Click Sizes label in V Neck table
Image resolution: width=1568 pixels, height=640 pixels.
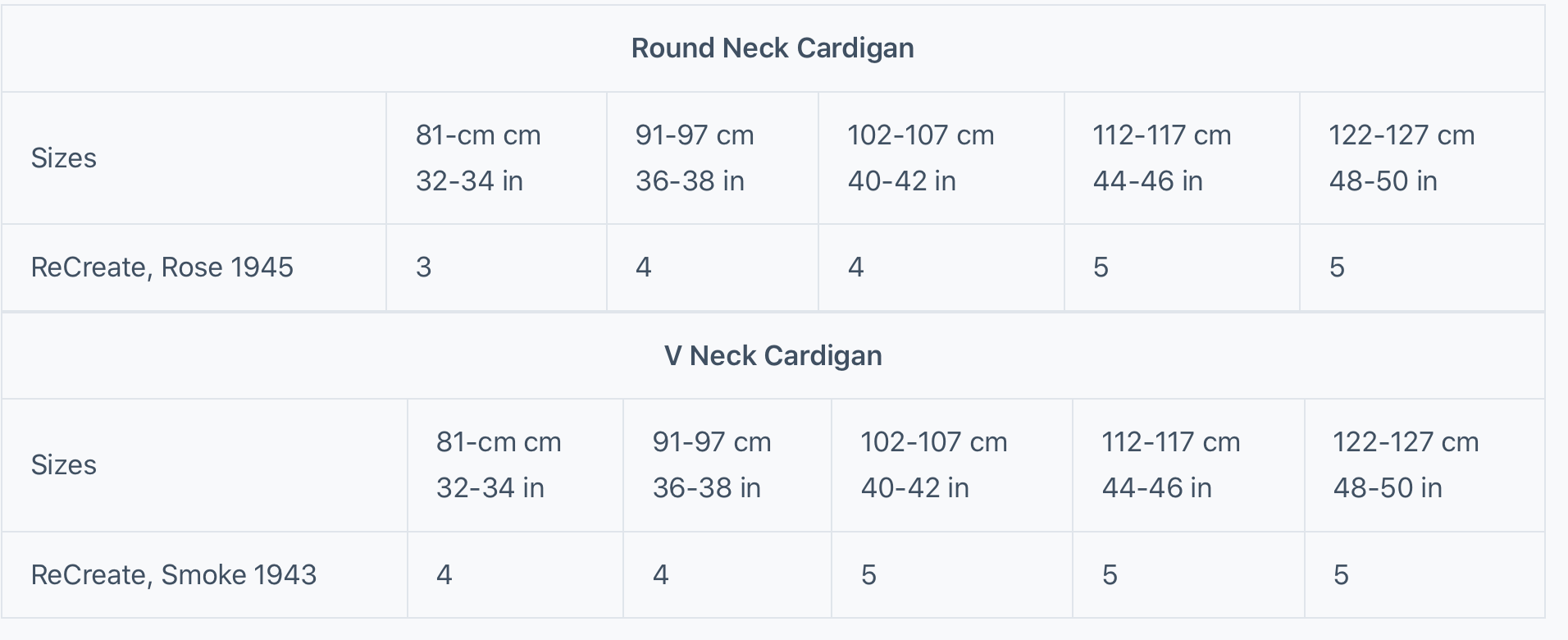point(64,465)
